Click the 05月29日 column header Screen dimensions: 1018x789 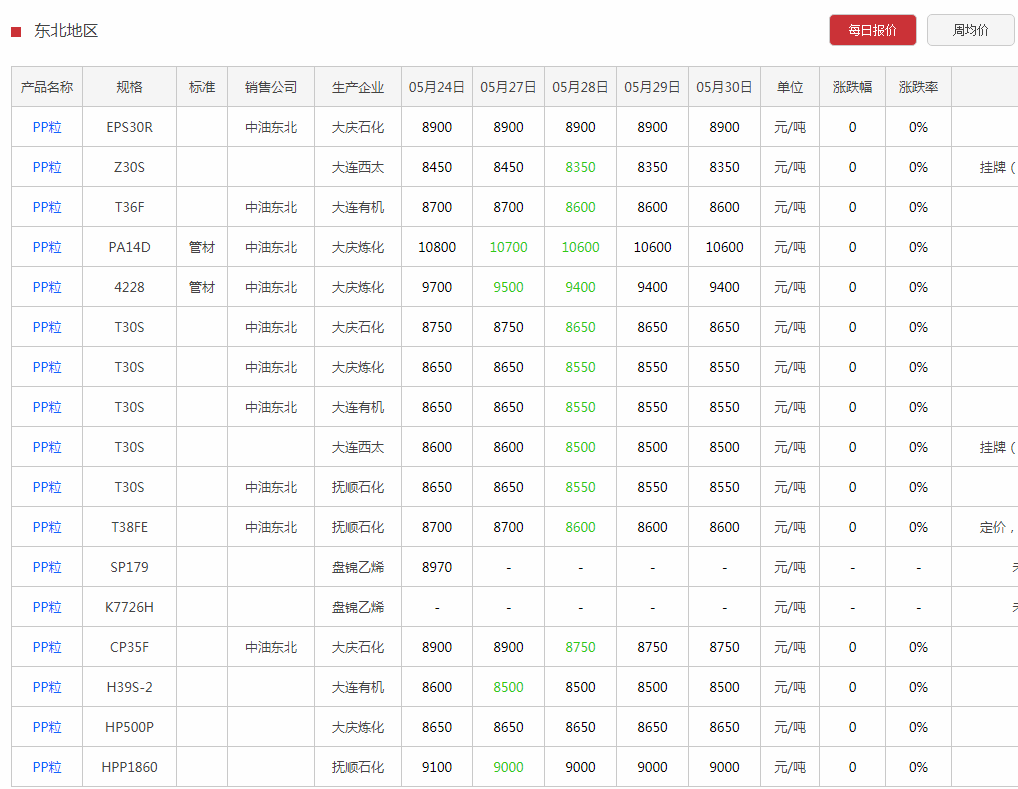point(652,87)
